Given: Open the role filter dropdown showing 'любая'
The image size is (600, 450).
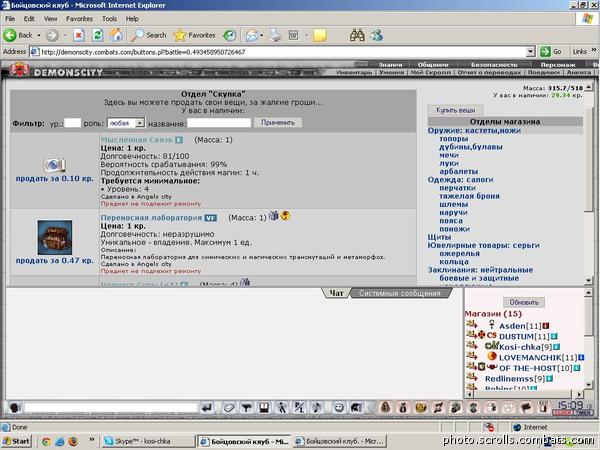Looking at the screenshot, I should (140, 123).
